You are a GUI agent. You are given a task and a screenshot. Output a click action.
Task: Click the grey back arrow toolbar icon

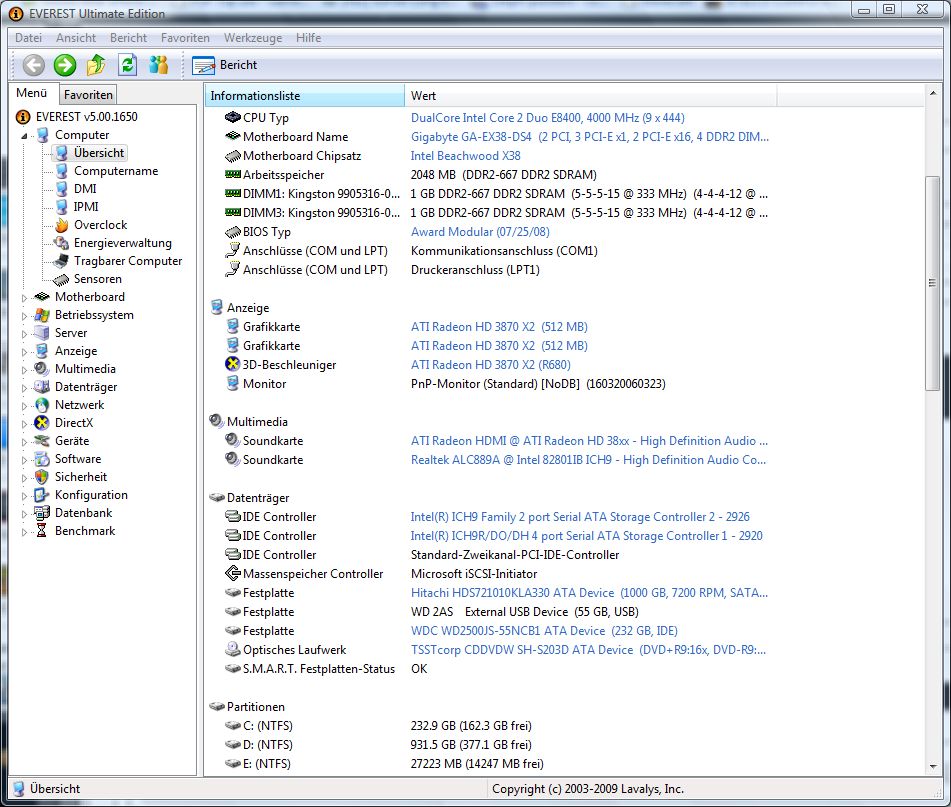click(x=34, y=65)
